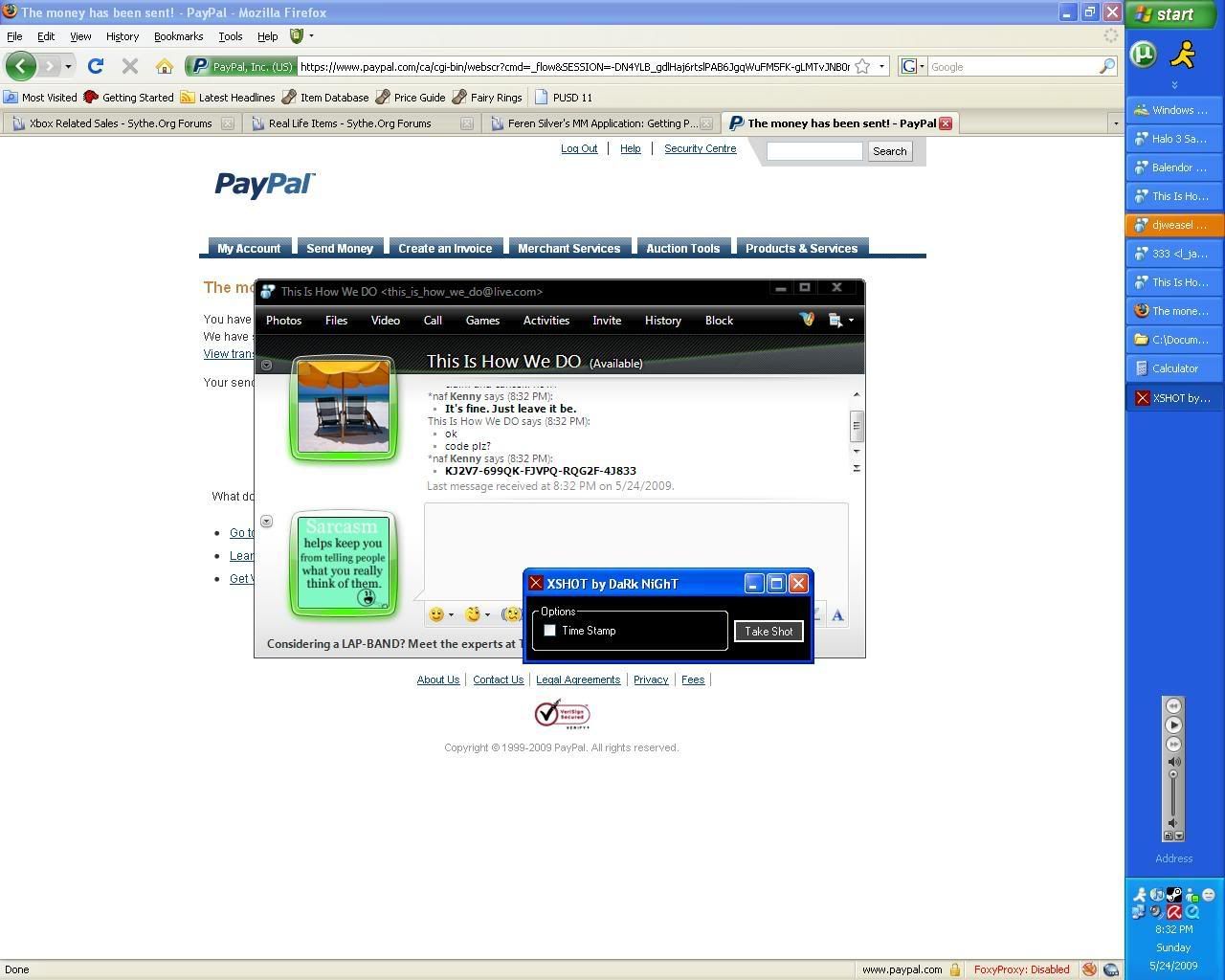Click the FoxyProxy shield toolbar icon
Viewport: 1225px width, 980px height.
[297, 35]
